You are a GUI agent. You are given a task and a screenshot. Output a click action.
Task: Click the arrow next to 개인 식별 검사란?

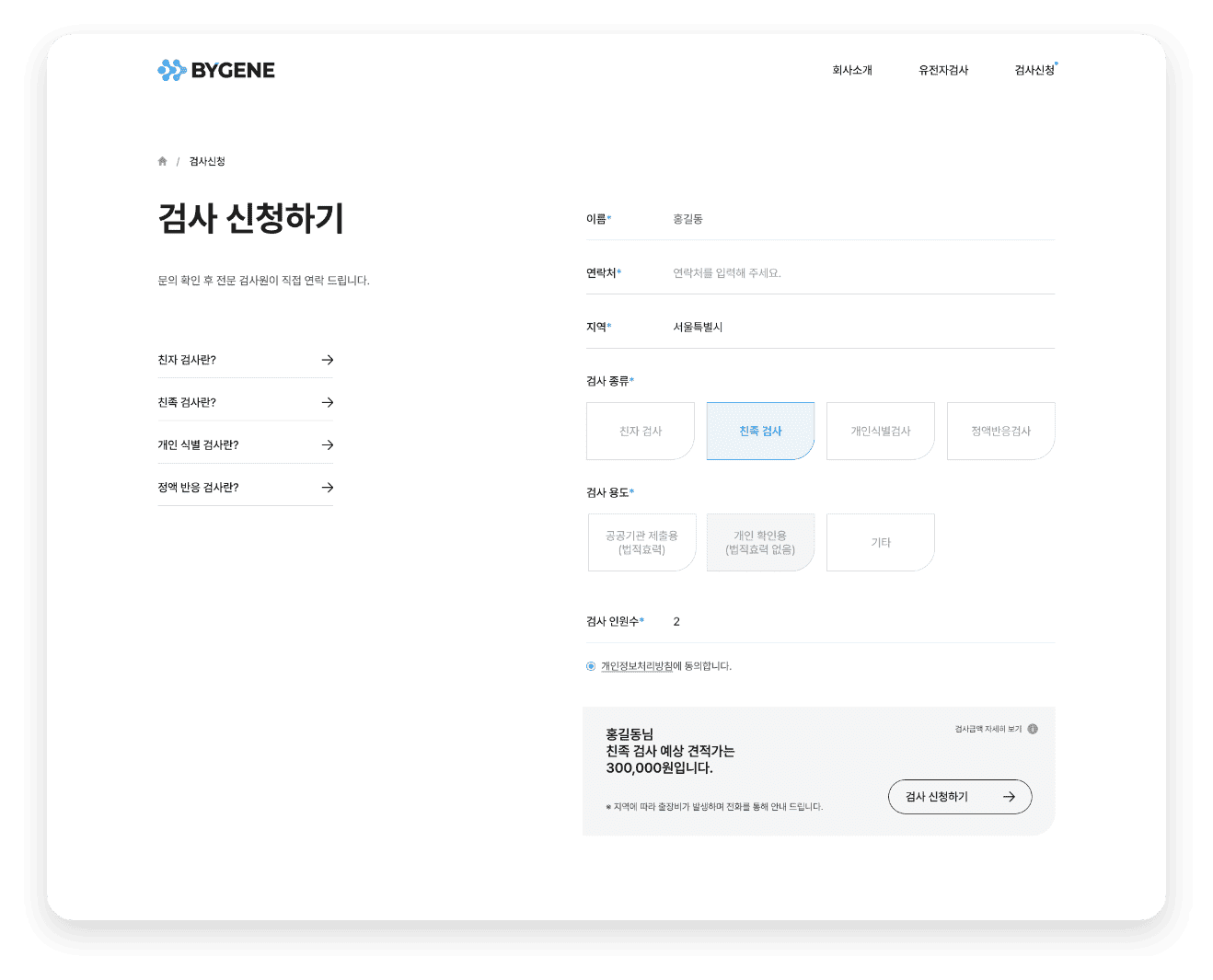[x=327, y=444]
